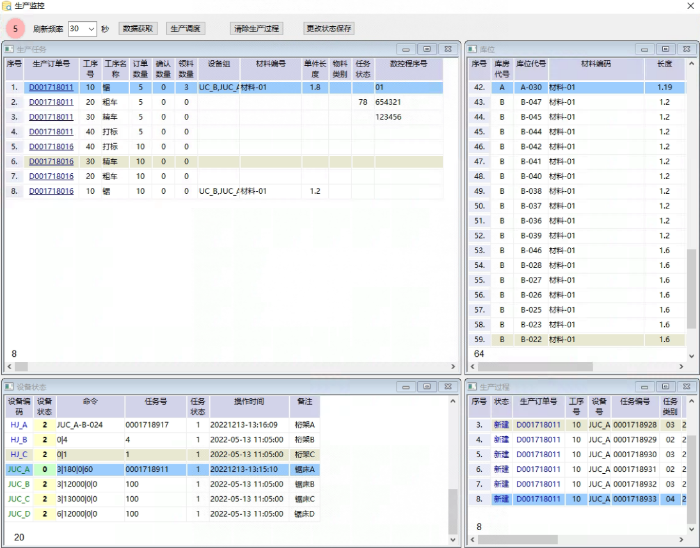Click the 更改状态保存 button
This screenshot has height=548, width=700.
pyautogui.click(x=329, y=29)
